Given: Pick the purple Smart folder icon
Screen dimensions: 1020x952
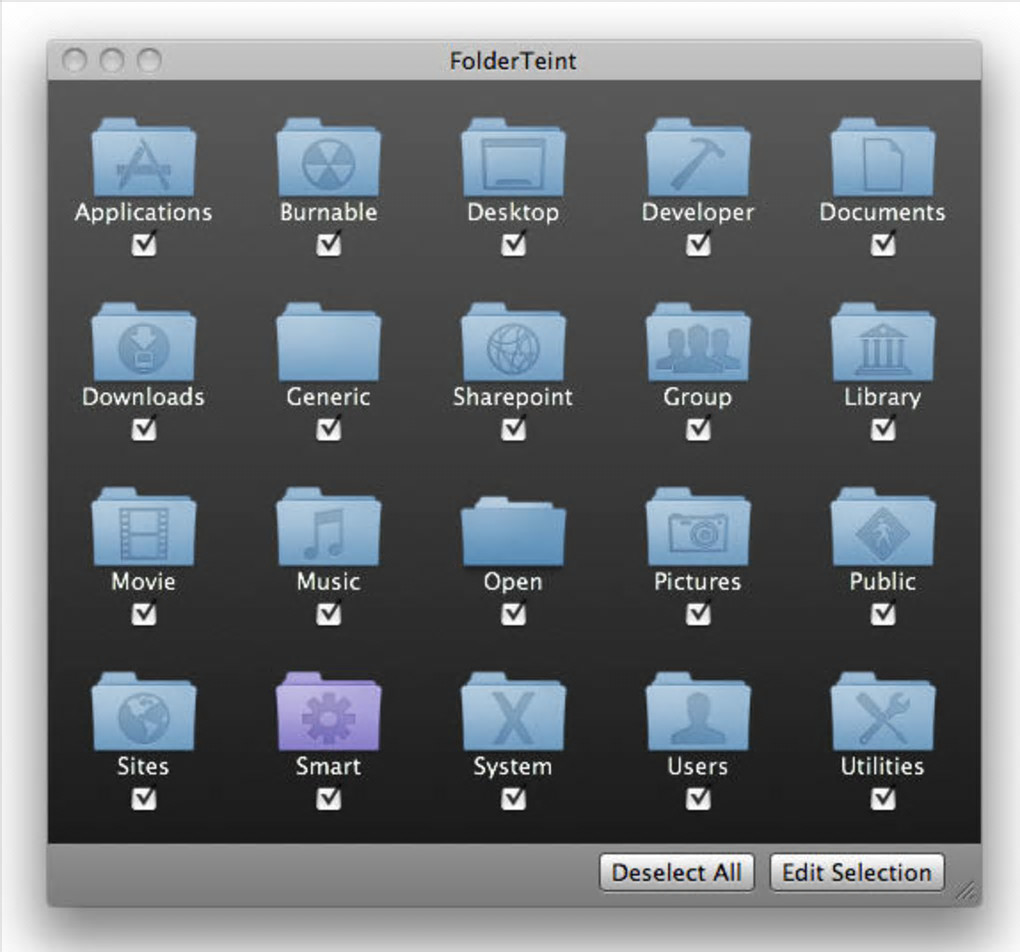Looking at the screenshot, I should (329, 711).
